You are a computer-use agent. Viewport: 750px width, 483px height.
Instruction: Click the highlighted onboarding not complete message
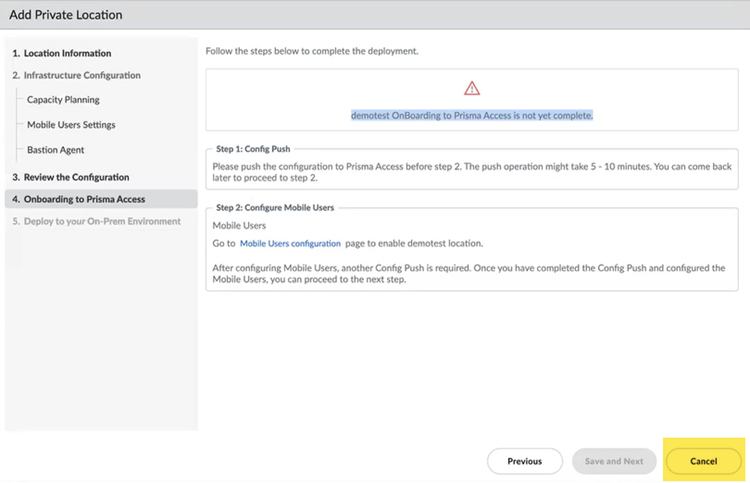pyautogui.click(x=472, y=115)
